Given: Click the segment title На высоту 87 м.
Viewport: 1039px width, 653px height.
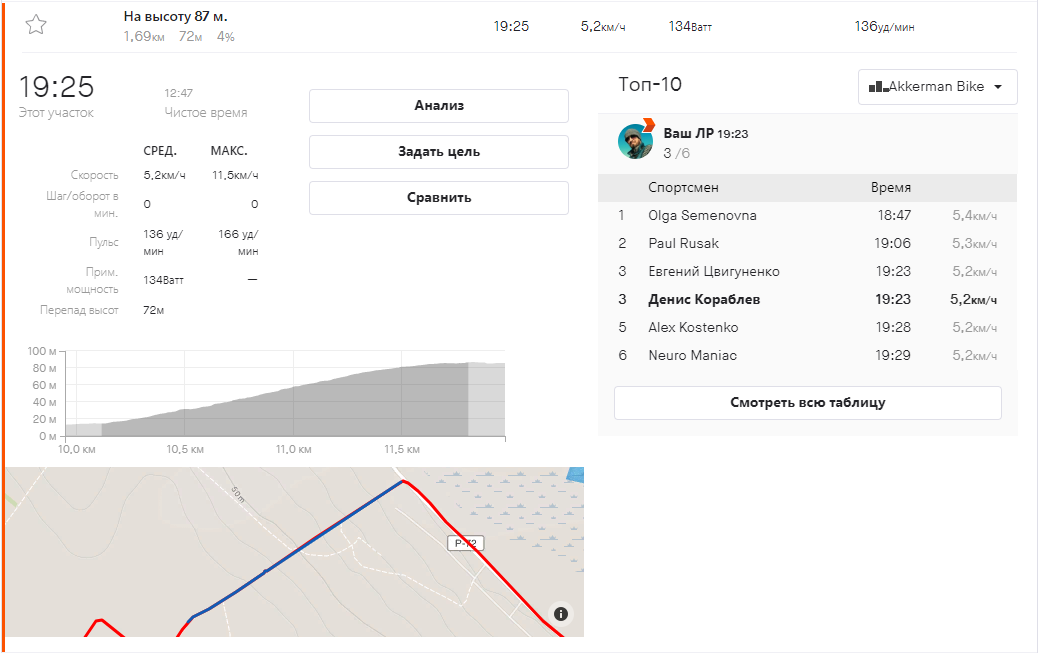Looking at the screenshot, I should (175, 17).
